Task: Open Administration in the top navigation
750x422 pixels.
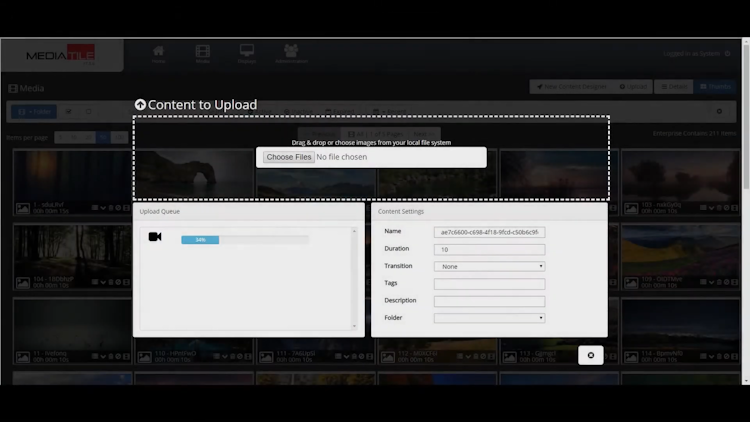Action: (x=291, y=54)
